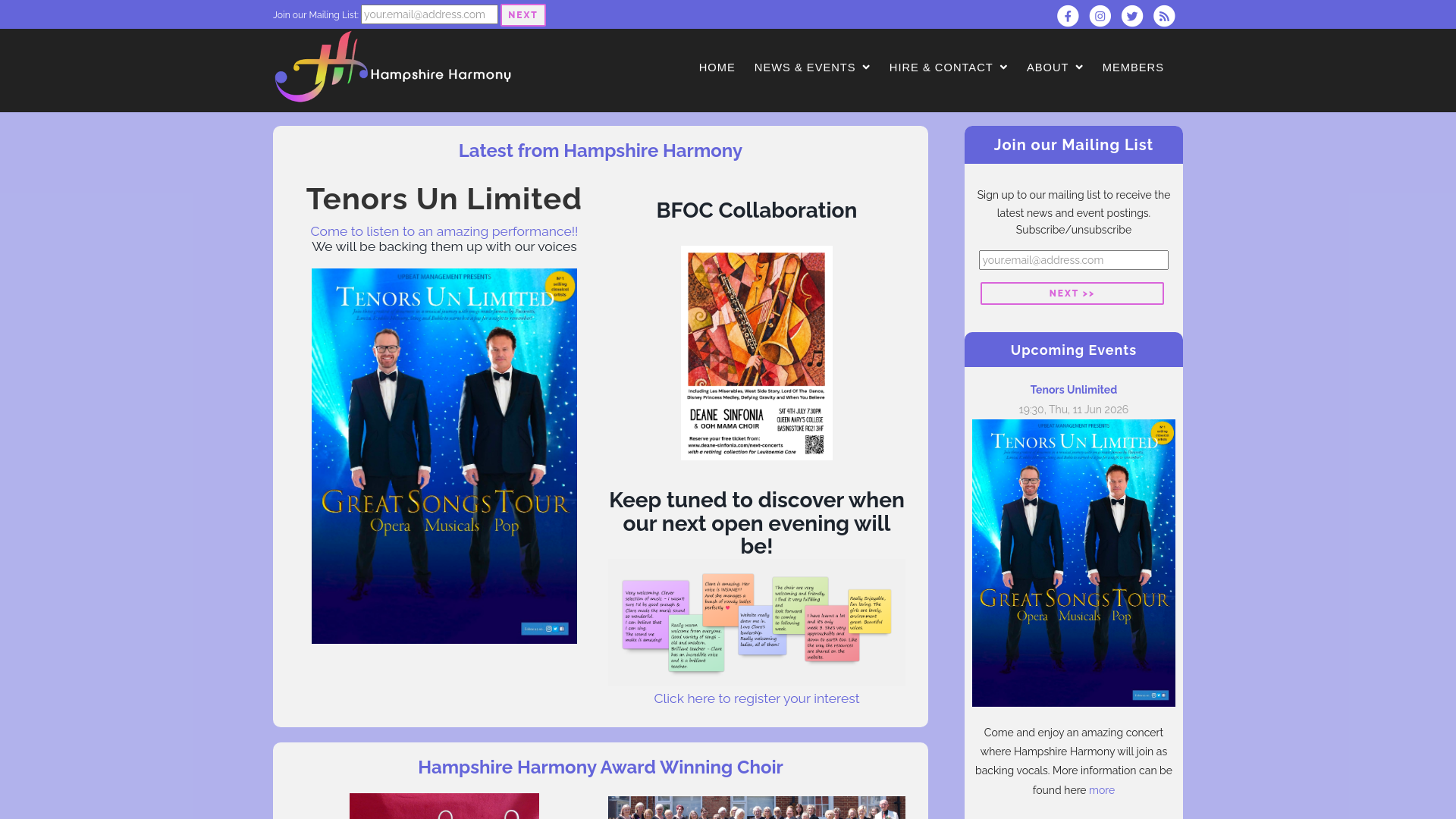The height and width of the screenshot is (819, 1456).
Task: Click the top bar email input field
Action: coord(429,14)
